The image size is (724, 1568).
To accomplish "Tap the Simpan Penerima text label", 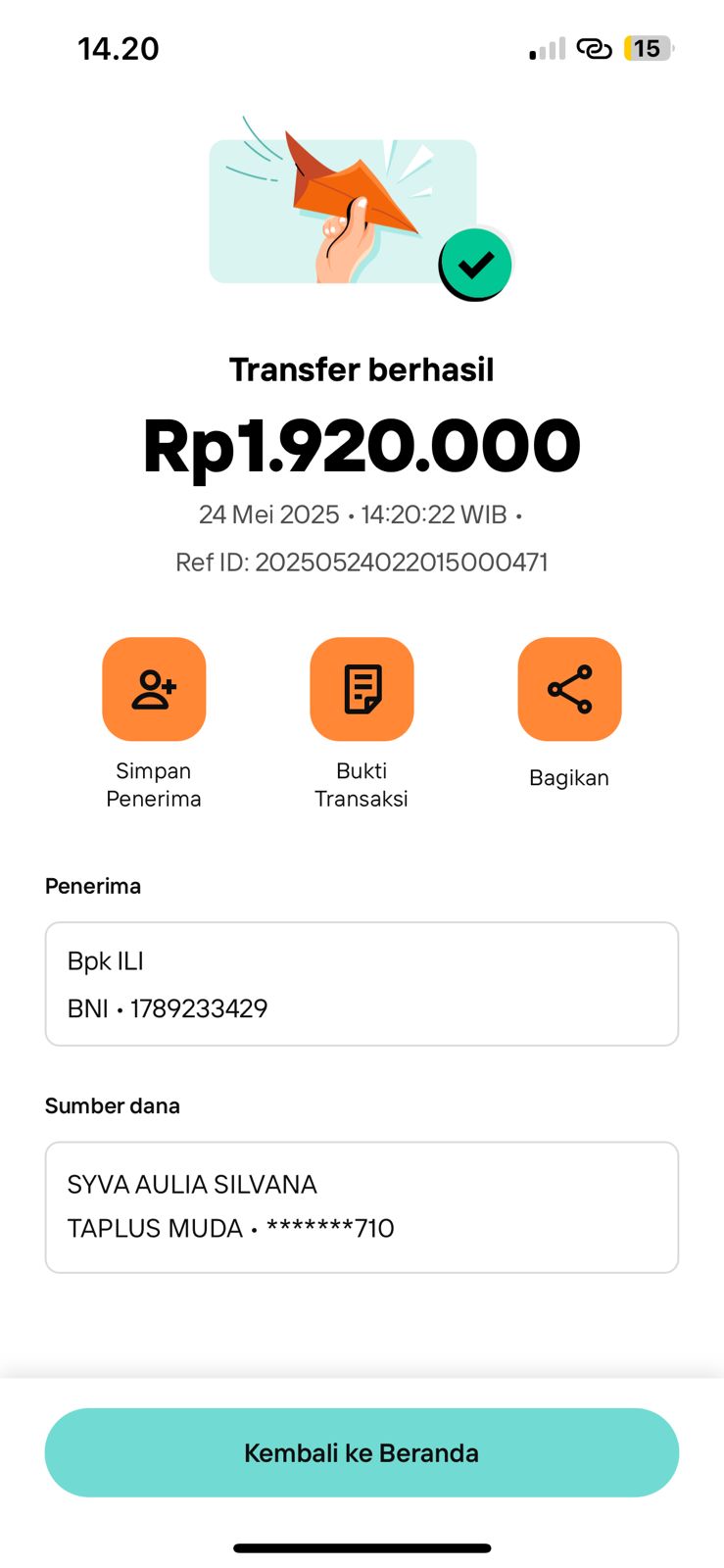I will (x=154, y=785).
